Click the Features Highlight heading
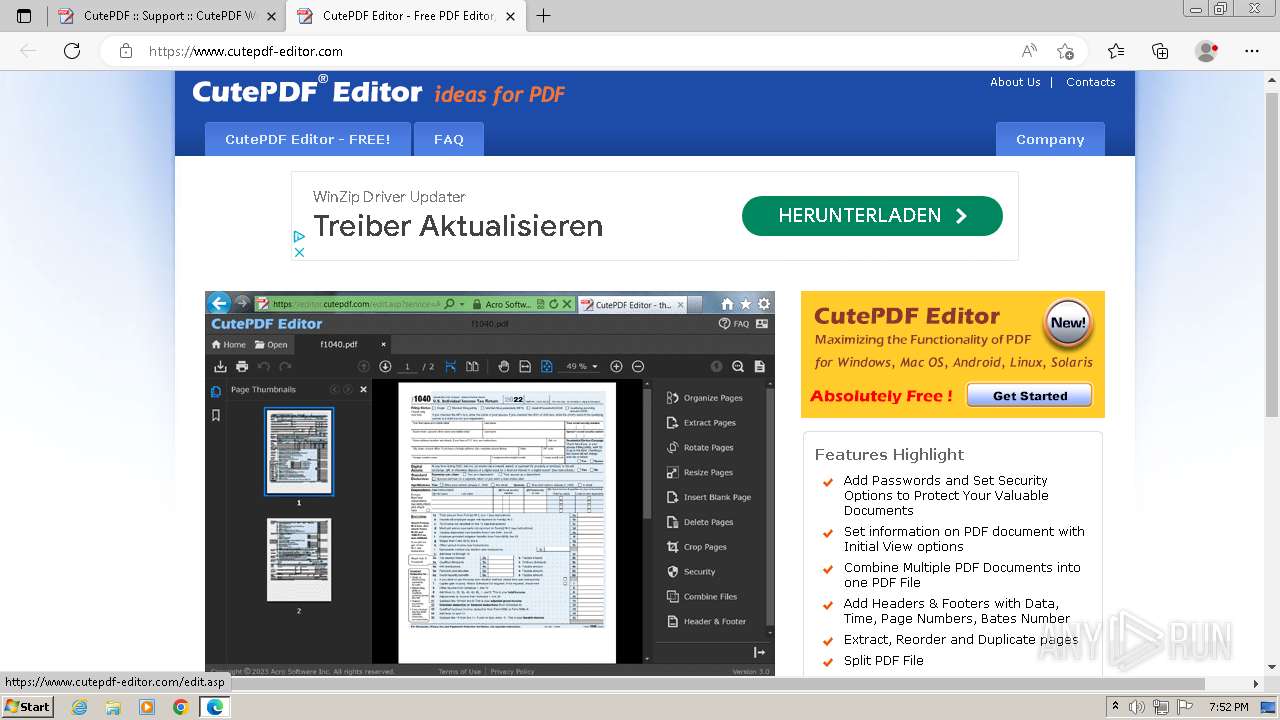The width and height of the screenshot is (1280, 720). [x=889, y=454]
